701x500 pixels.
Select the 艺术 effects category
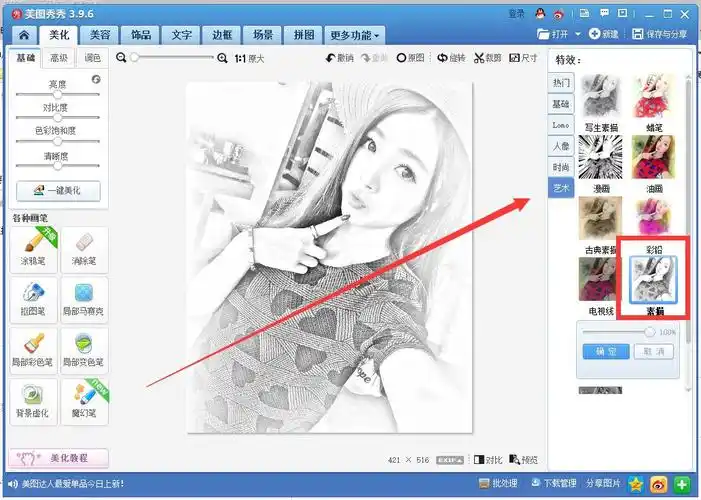(561, 188)
